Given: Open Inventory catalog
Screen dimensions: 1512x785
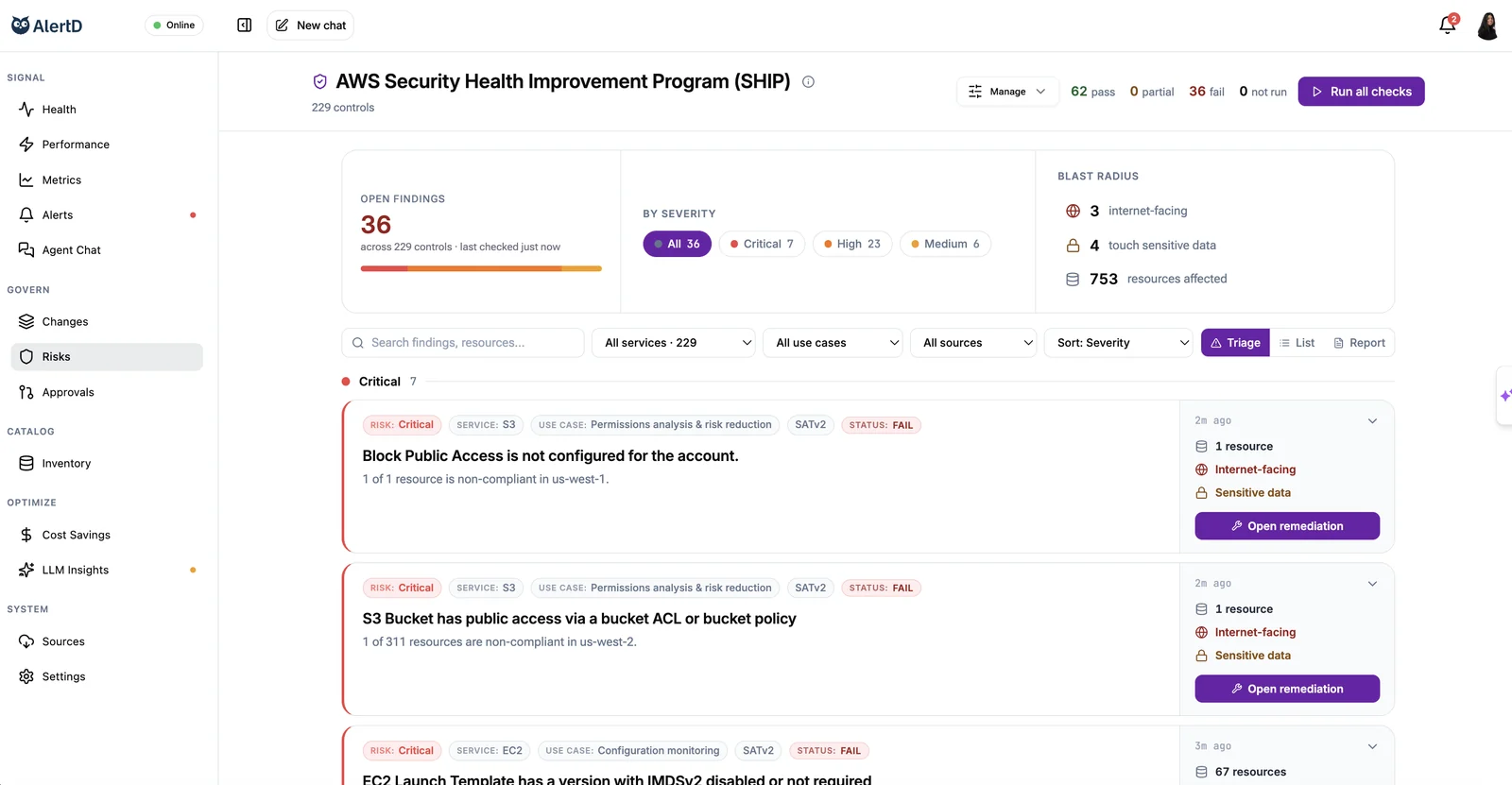Looking at the screenshot, I should (107, 464).
